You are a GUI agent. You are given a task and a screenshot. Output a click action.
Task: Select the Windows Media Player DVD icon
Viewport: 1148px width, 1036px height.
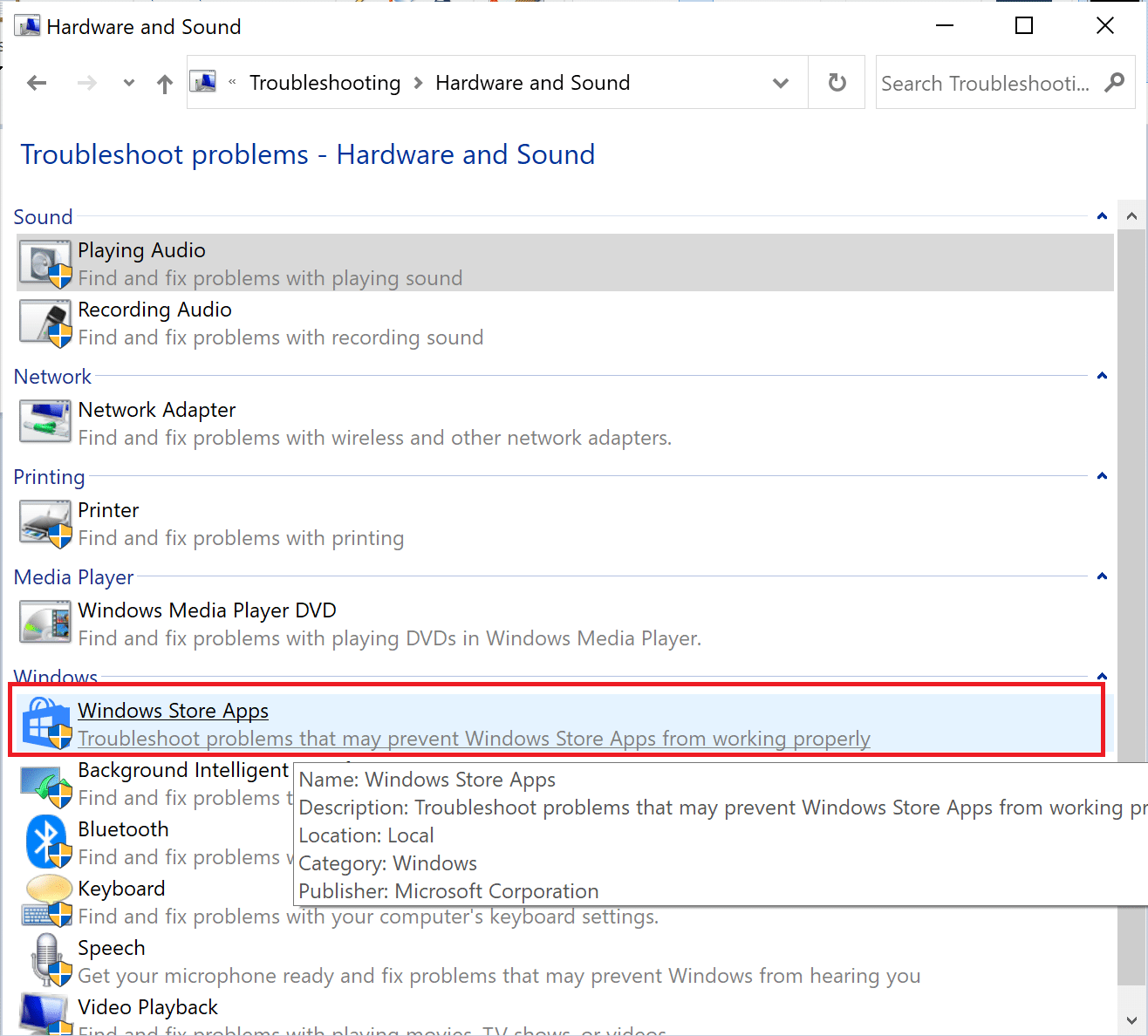[44, 623]
